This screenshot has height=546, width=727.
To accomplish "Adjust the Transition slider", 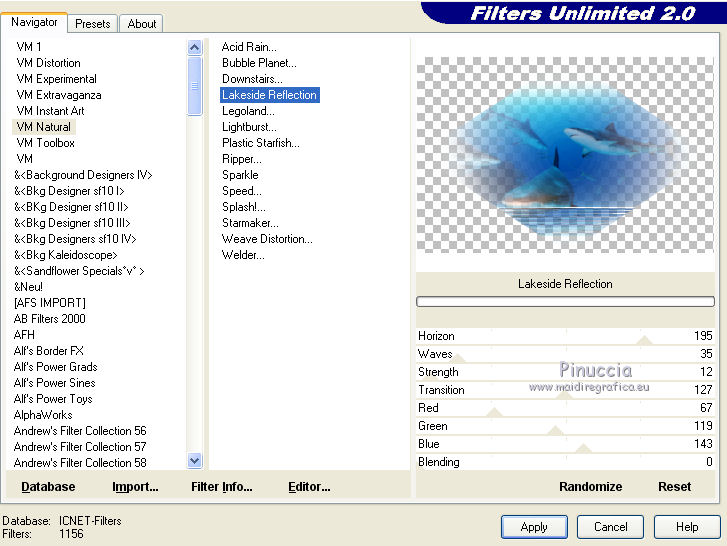I will (565, 390).
